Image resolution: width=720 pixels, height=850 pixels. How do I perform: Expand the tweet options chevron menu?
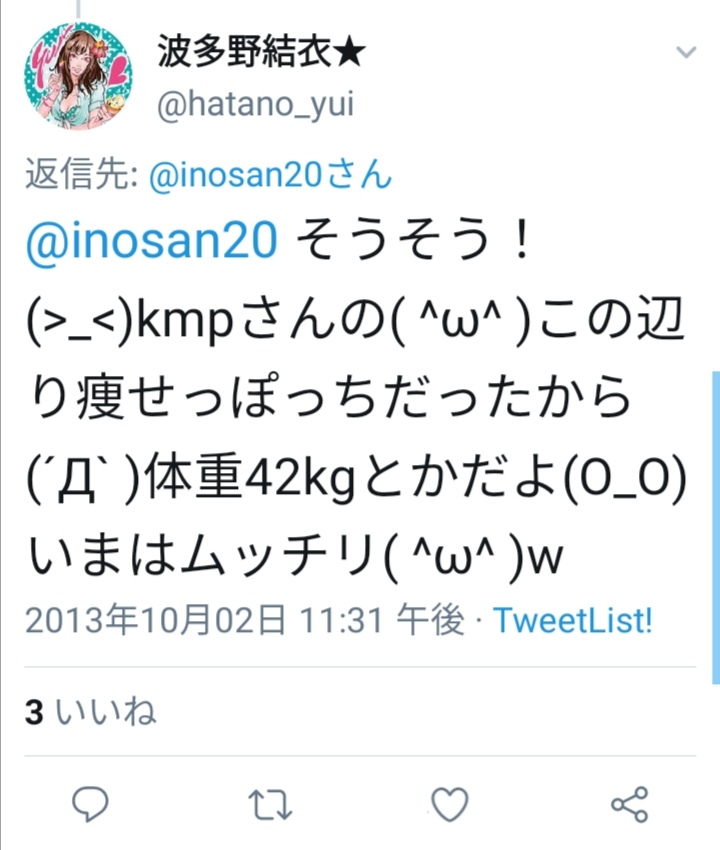click(x=686, y=52)
